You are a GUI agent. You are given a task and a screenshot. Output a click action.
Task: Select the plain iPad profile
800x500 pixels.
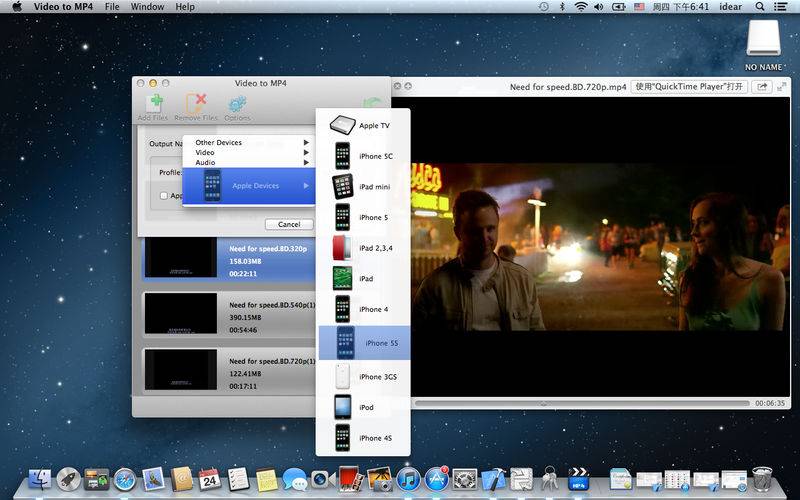[x=363, y=279]
